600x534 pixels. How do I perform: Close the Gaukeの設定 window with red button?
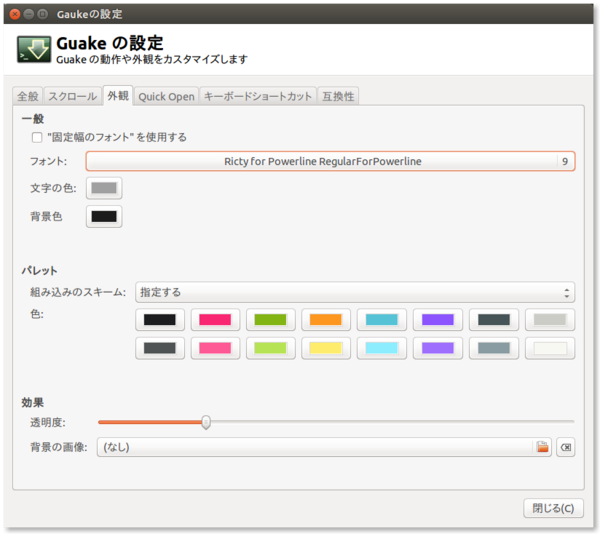15,14
